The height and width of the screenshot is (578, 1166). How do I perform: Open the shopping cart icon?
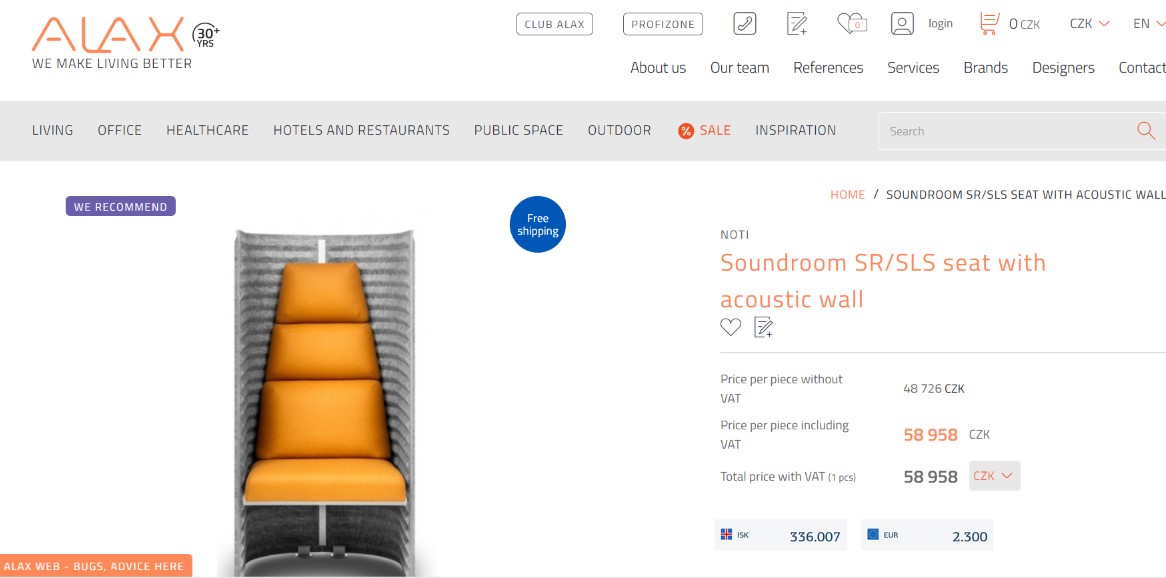tap(989, 24)
